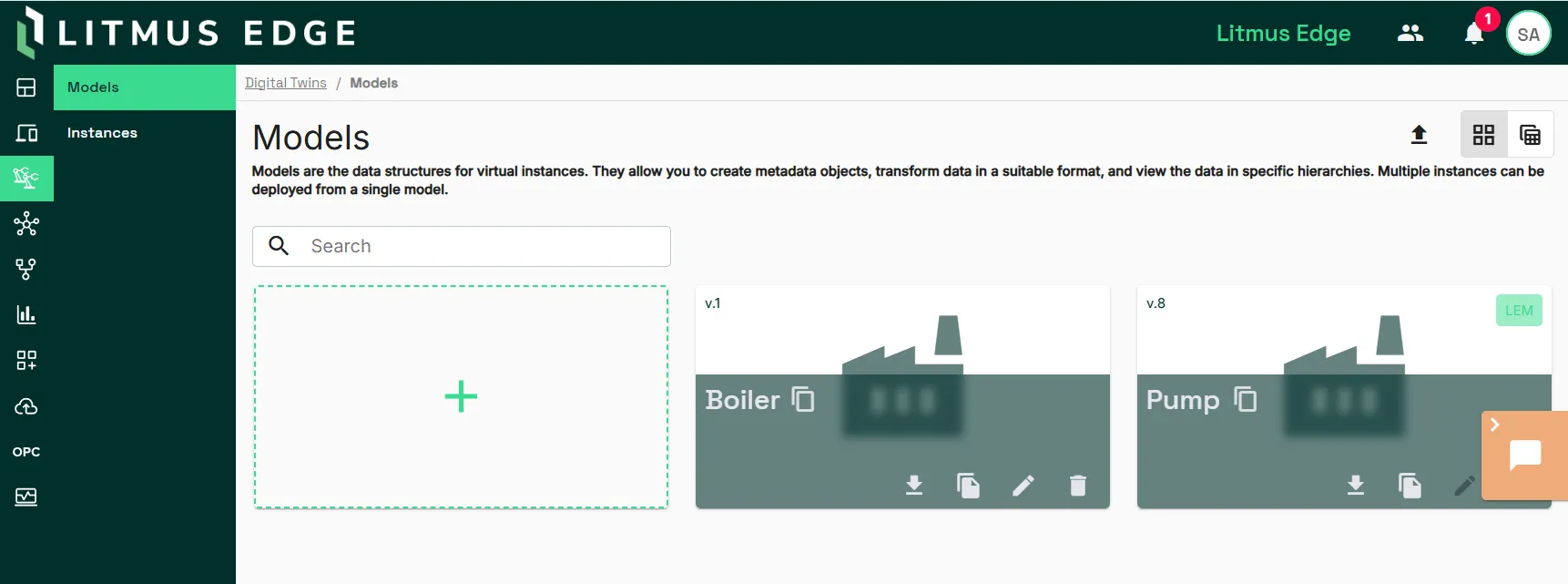Download the Pump model

click(x=1356, y=486)
